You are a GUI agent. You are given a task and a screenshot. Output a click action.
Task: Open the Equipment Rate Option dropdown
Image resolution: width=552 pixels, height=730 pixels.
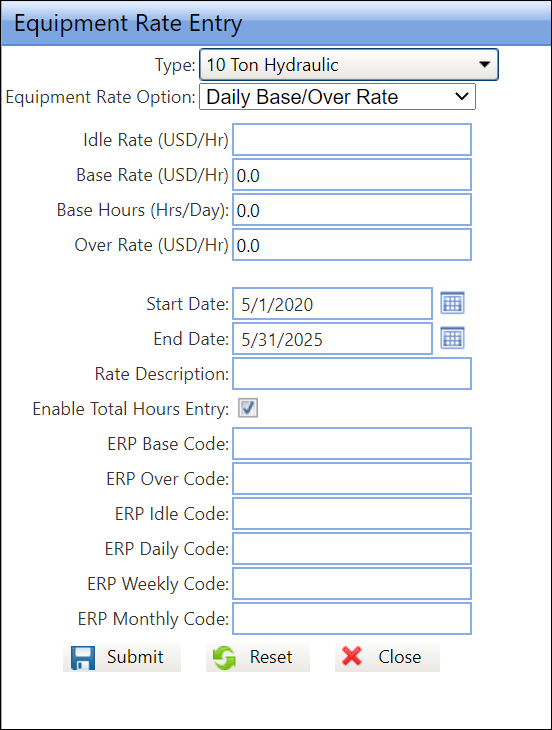pos(337,97)
